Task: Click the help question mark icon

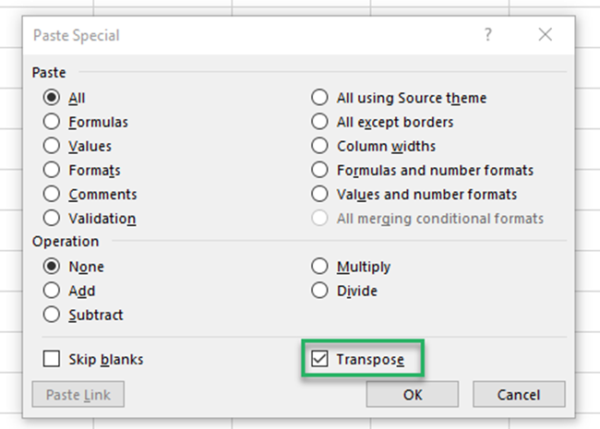Action: click(x=488, y=35)
